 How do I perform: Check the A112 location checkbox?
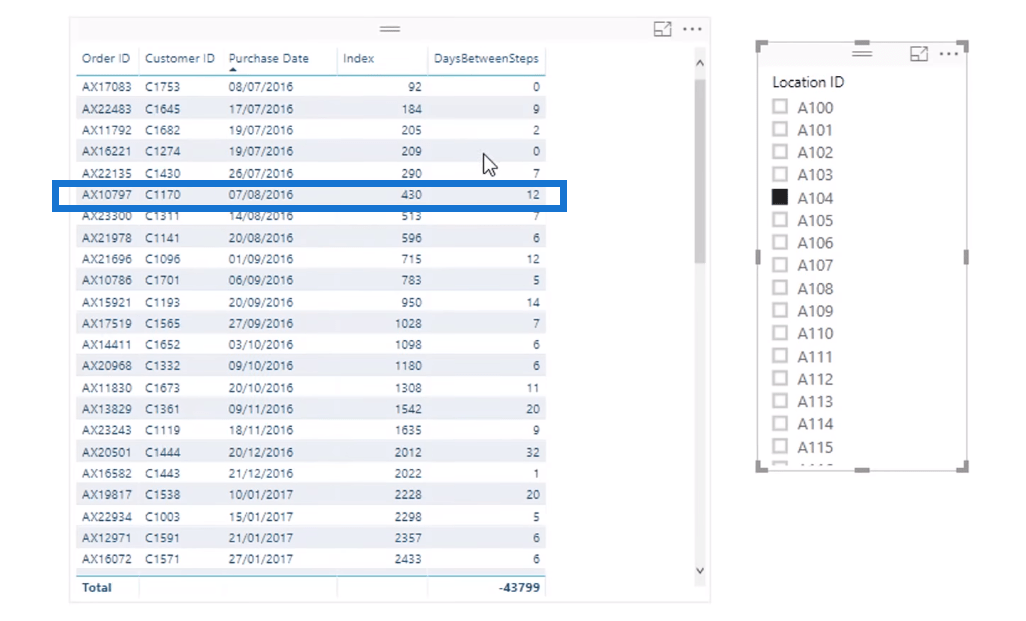click(779, 378)
